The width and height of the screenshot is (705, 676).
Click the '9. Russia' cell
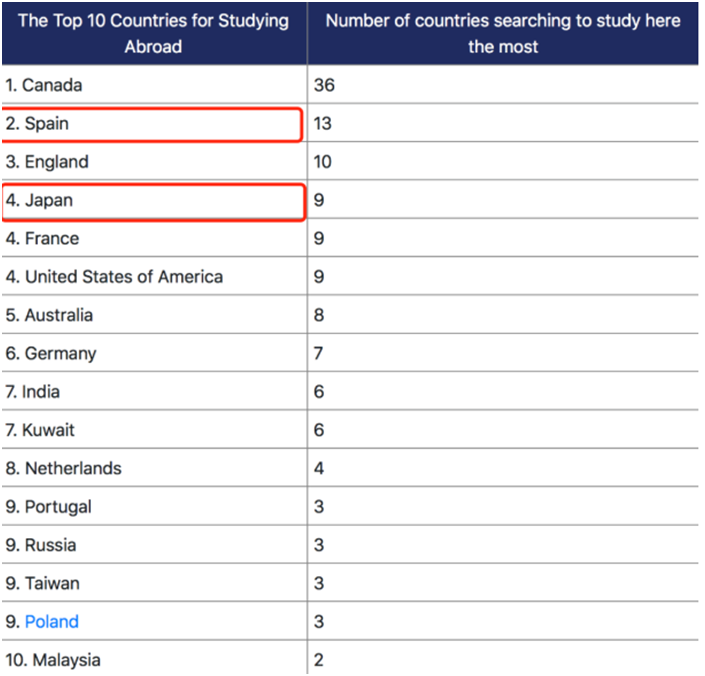(x=41, y=546)
